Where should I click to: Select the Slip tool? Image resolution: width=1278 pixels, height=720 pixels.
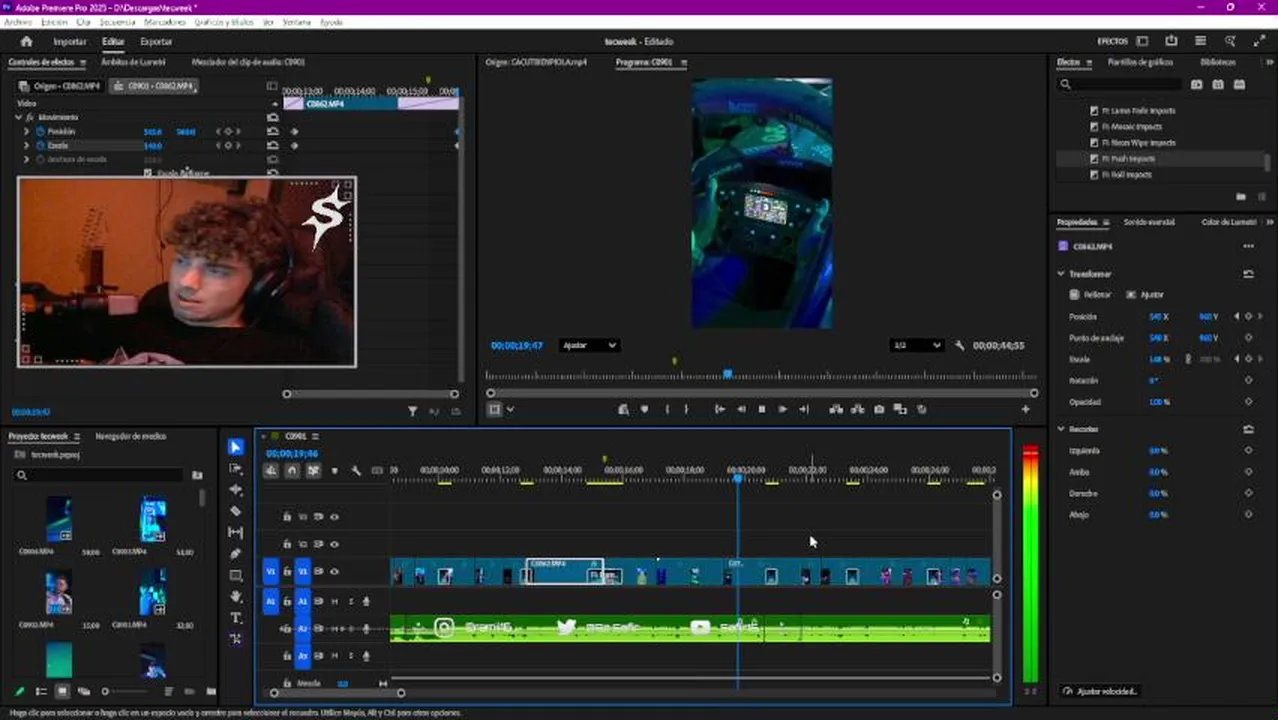[235, 533]
